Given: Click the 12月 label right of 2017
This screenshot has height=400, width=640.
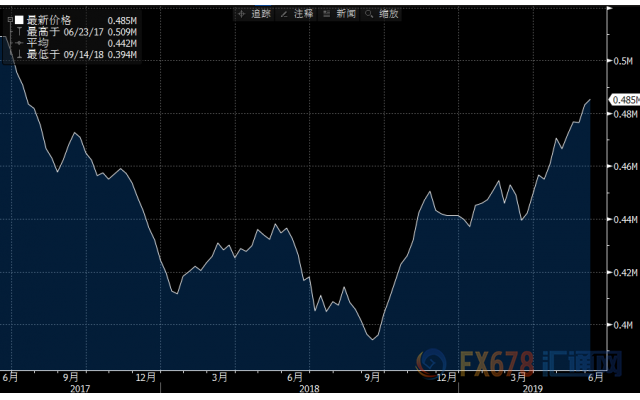Looking at the screenshot, I should tap(146, 377).
